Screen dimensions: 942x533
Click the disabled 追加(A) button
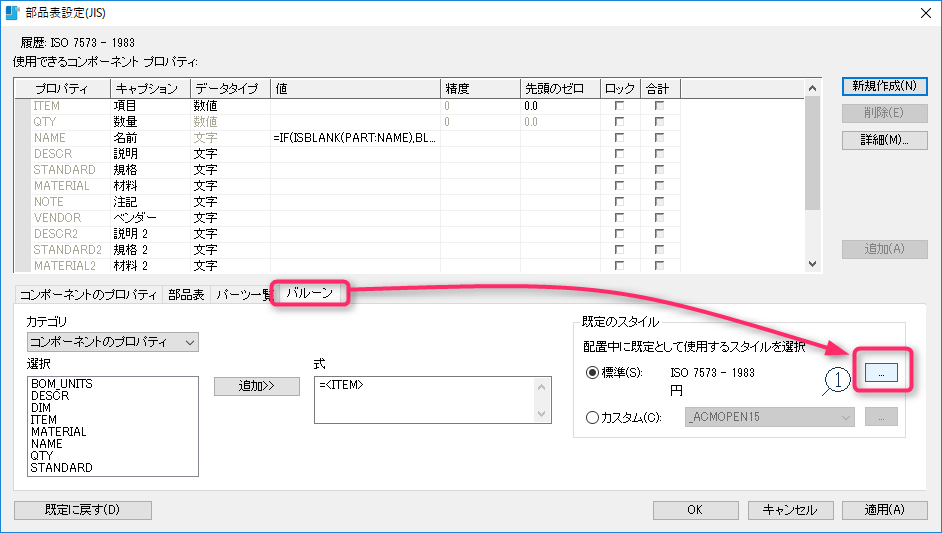(884, 249)
